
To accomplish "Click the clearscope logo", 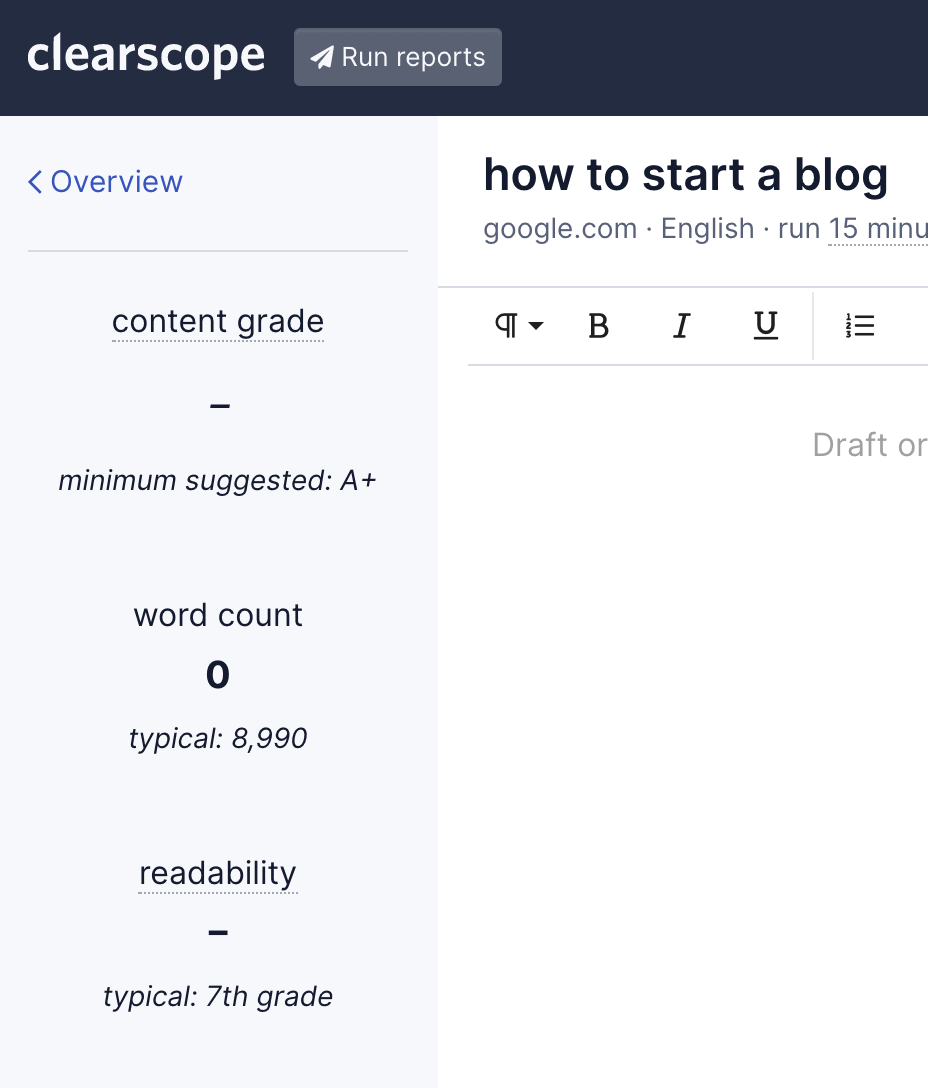I will [x=146, y=56].
